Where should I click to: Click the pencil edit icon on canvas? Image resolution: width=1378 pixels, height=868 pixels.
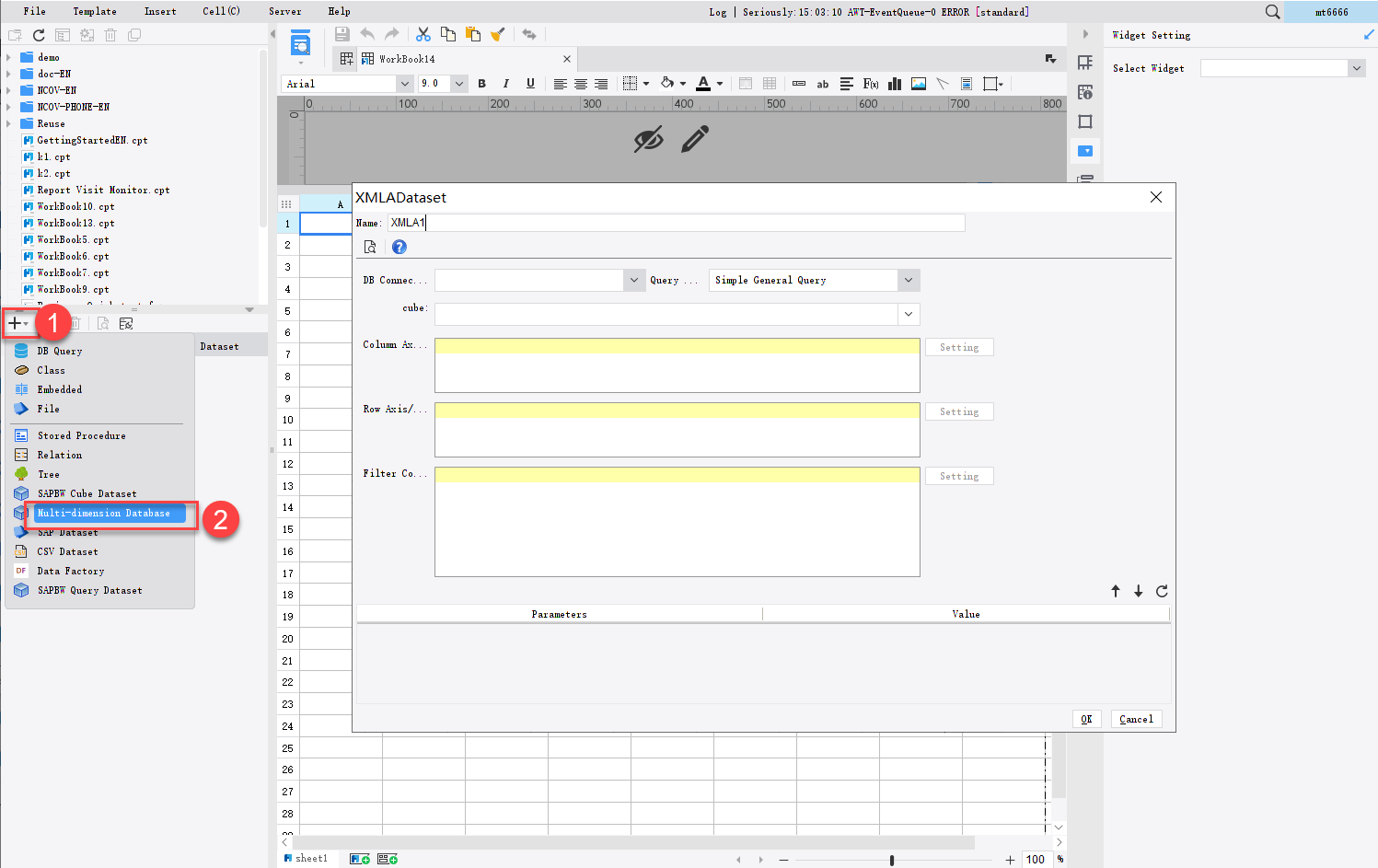pyautogui.click(x=695, y=139)
